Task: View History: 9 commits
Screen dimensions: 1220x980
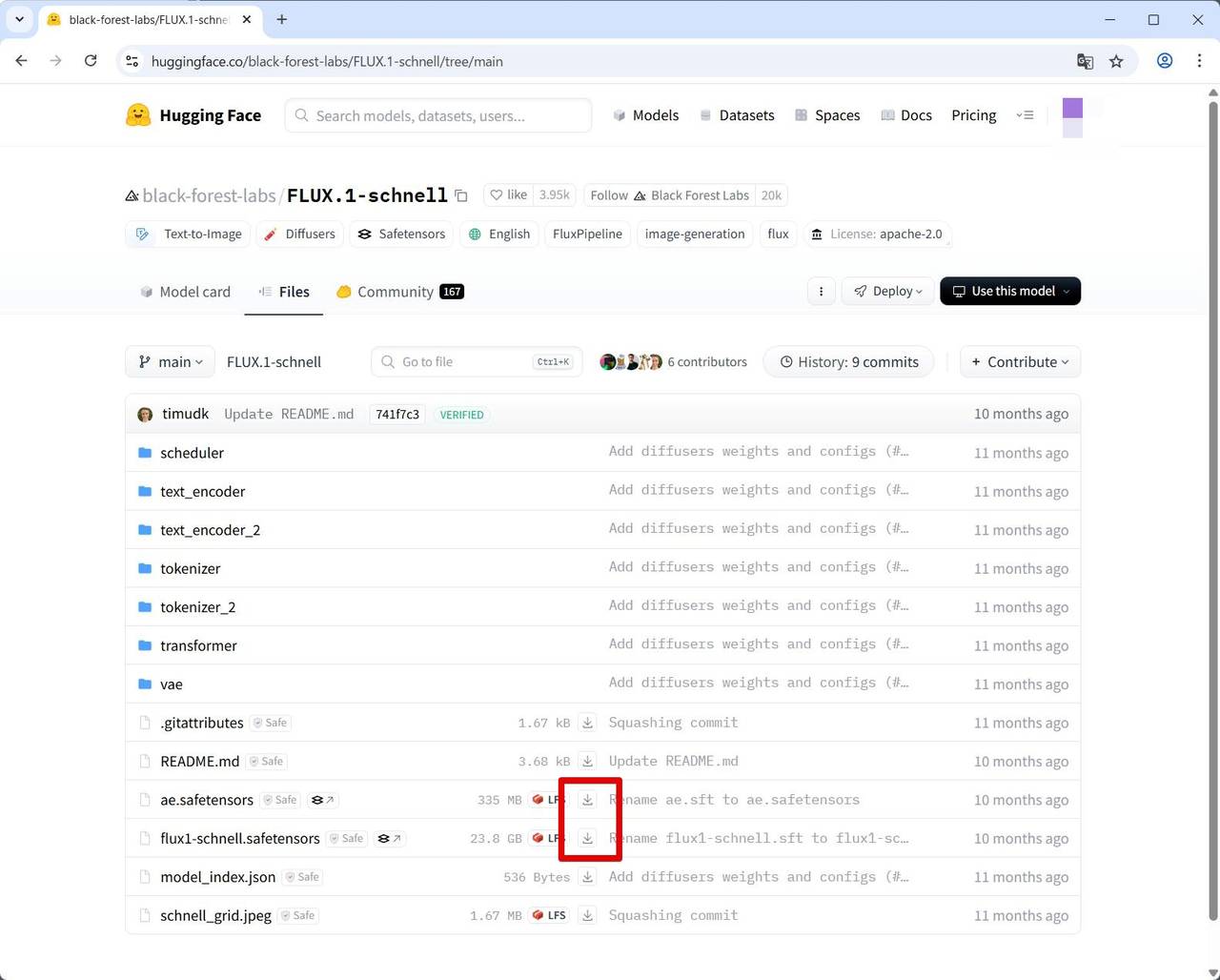Action: pos(849,362)
